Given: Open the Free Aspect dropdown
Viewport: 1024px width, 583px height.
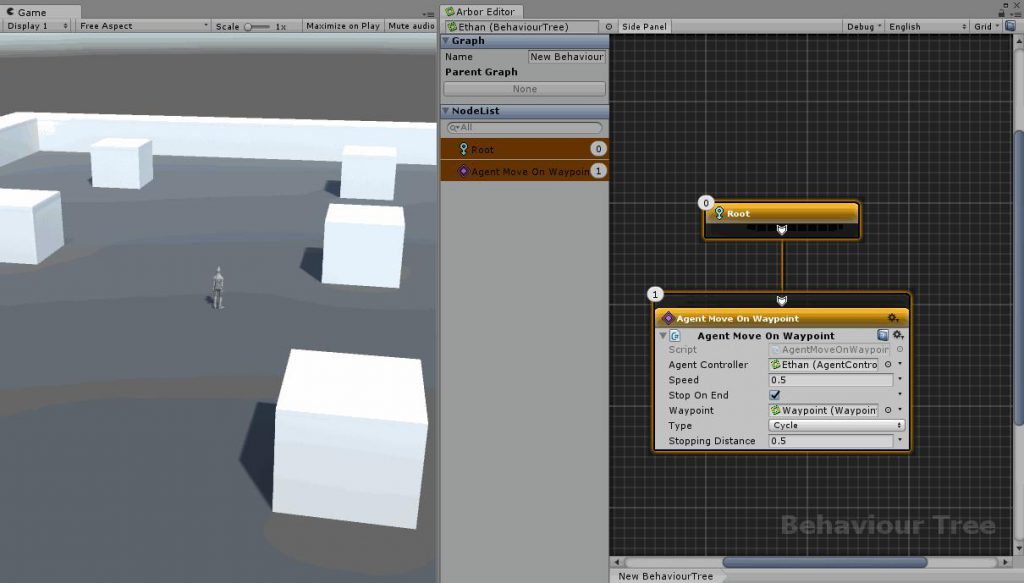Looking at the screenshot, I should click(143, 26).
